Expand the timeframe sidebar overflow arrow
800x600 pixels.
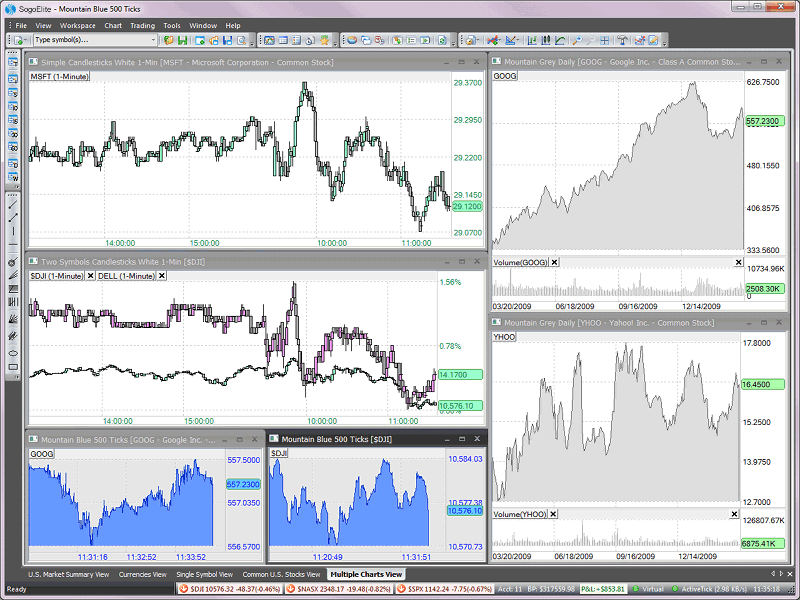16,187
